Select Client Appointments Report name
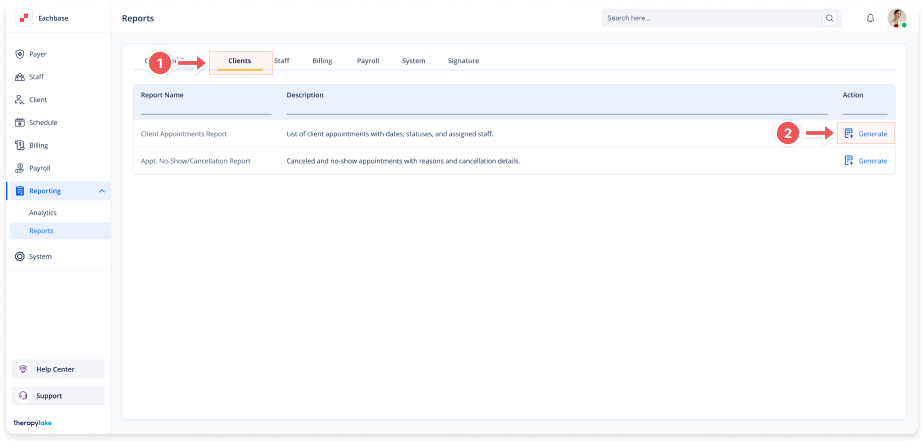The image size is (924, 444). (184, 134)
